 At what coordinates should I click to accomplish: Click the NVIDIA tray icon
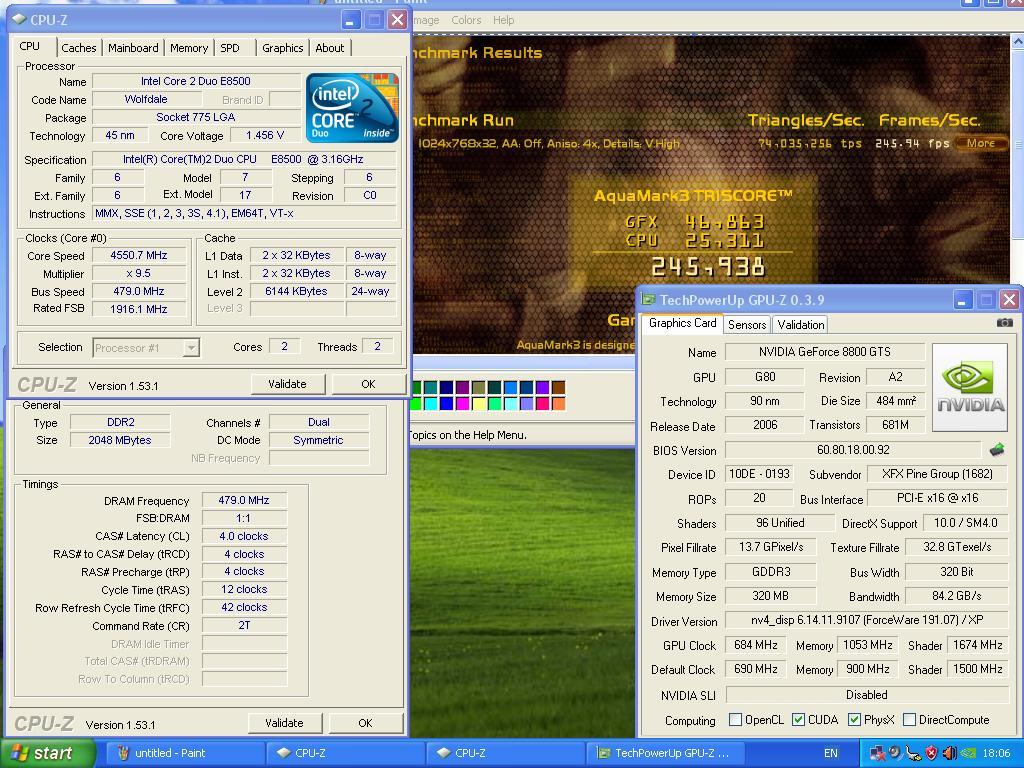tap(968, 753)
